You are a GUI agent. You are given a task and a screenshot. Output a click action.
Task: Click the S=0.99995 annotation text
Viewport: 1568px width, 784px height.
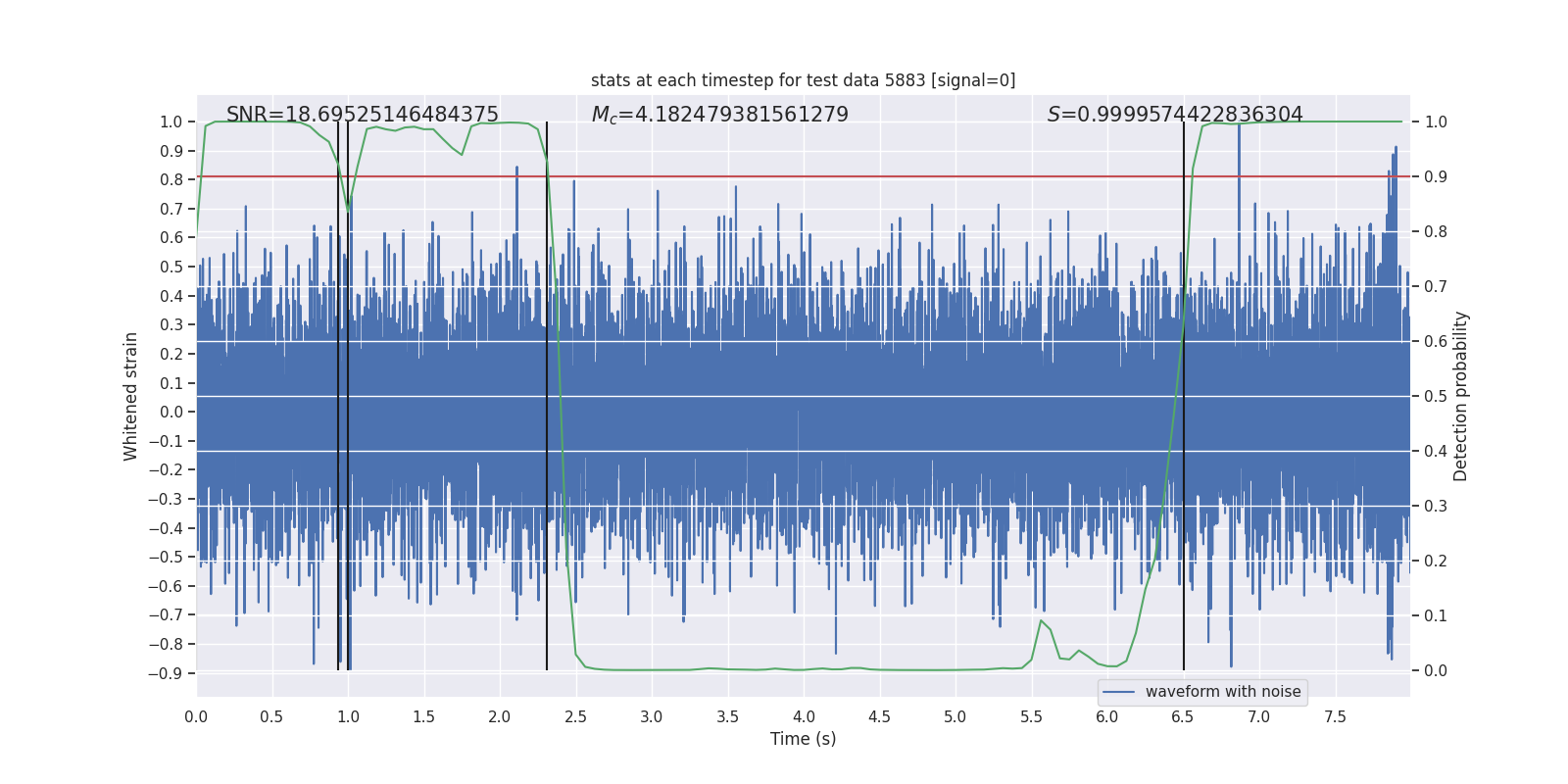[x=1175, y=115]
